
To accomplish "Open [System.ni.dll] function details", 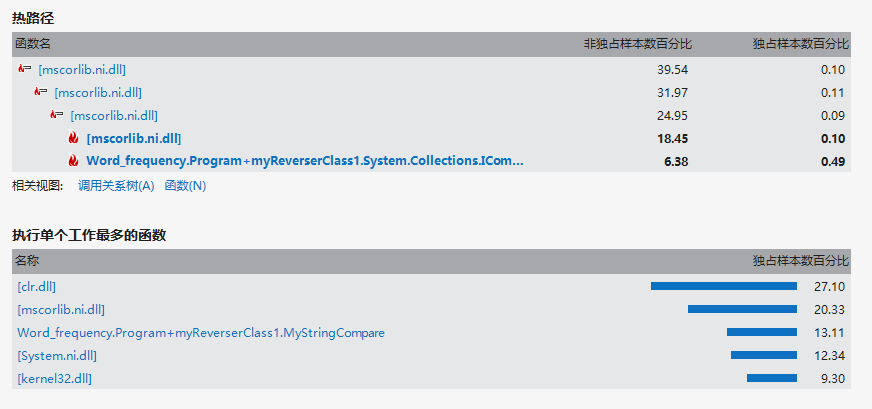I will [x=61, y=356].
